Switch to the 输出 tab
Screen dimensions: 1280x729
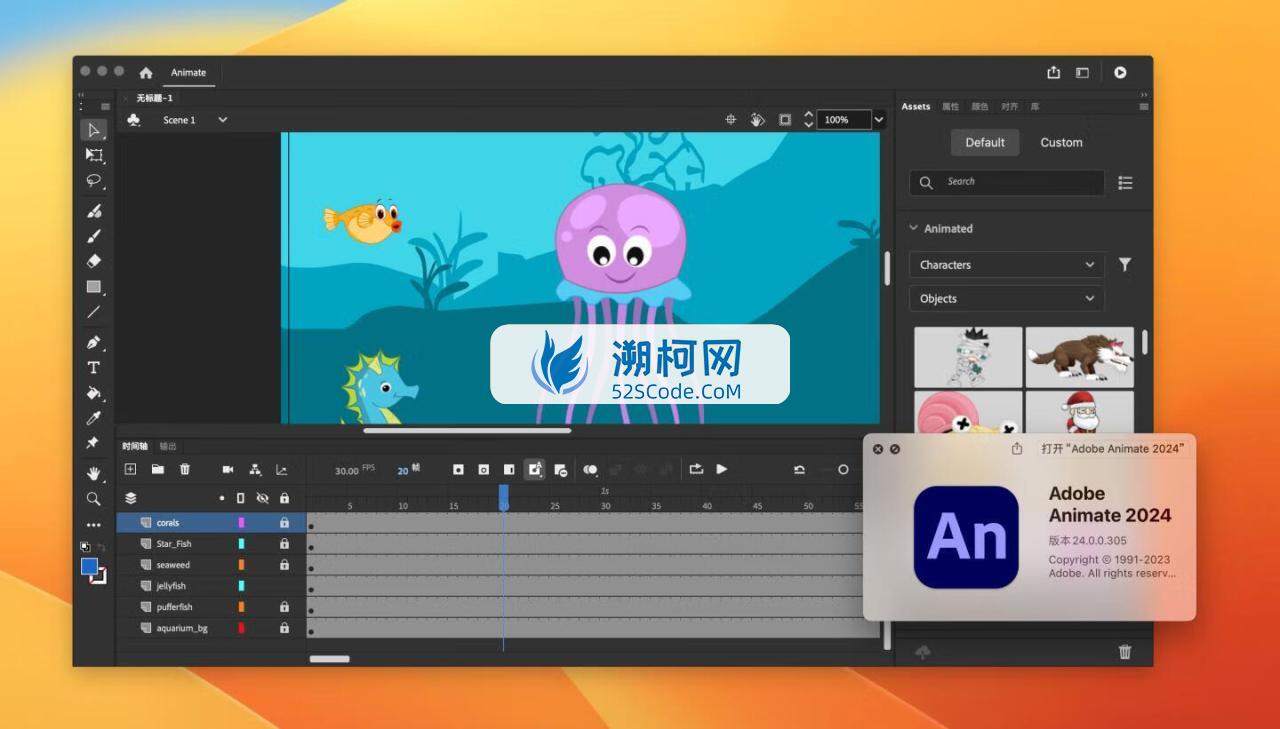point(167,446)
